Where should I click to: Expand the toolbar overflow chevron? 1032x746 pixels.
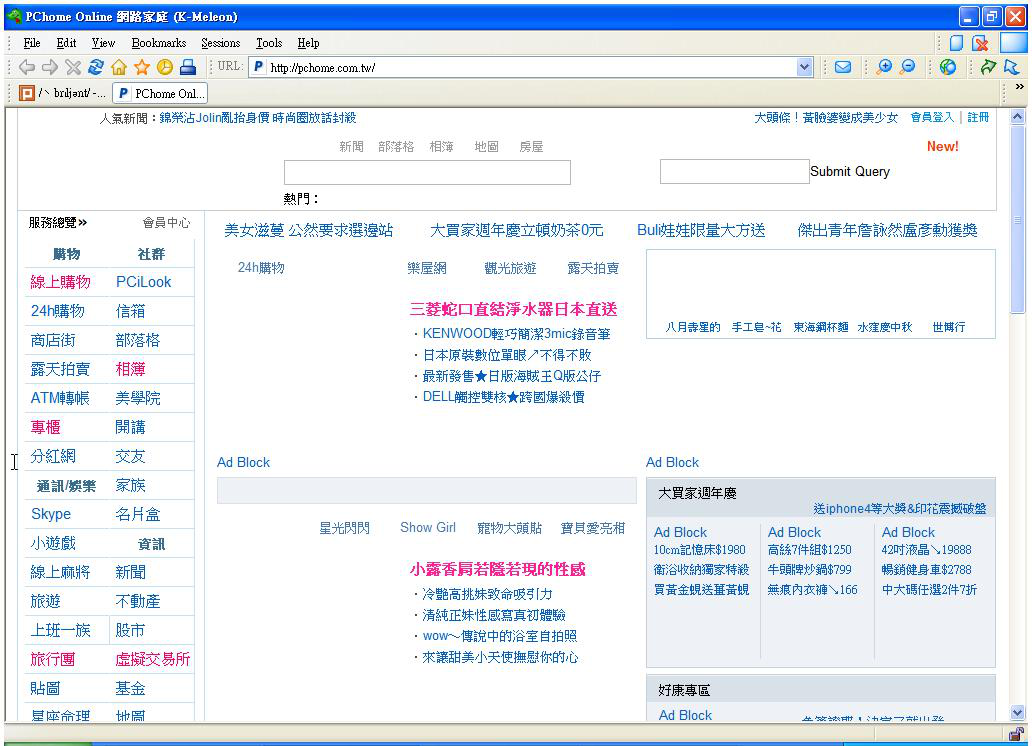point(1019,88)
